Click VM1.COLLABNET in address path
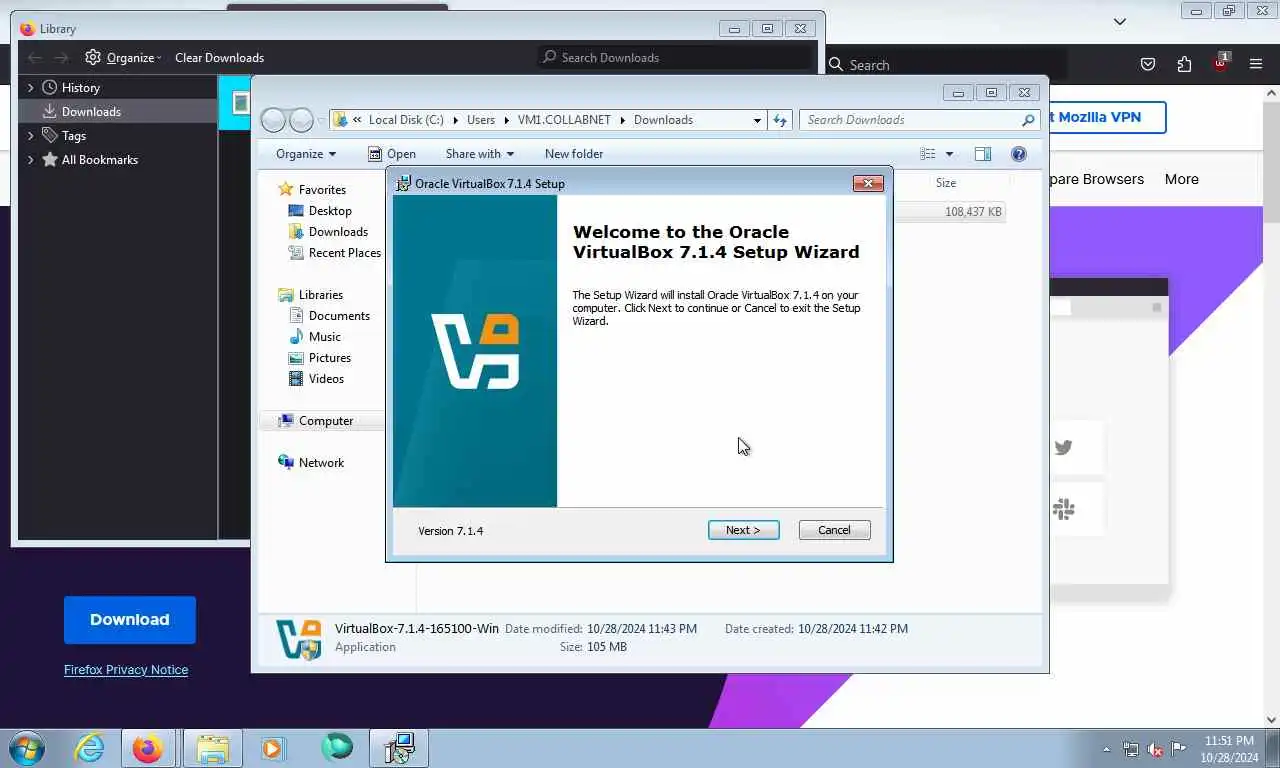The width and height of the screenshot is (1280, 768). click(564, 119)
